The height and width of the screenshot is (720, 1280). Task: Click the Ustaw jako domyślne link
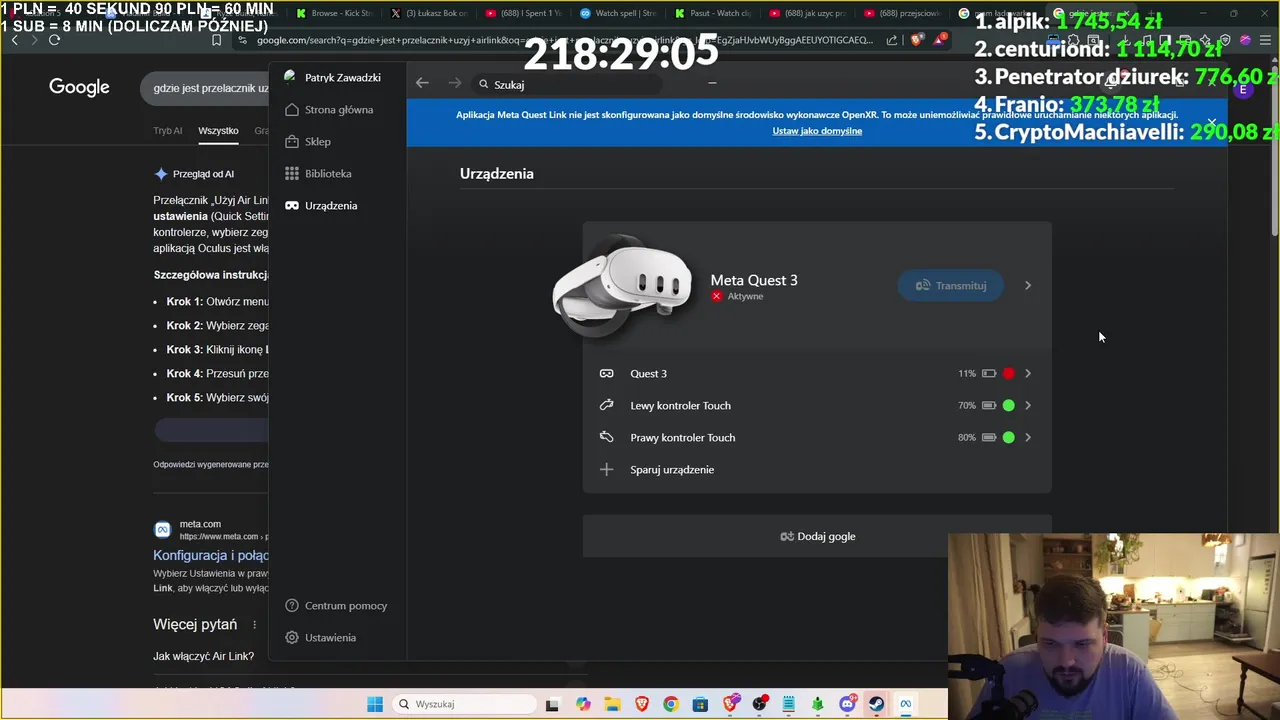click(x=817, y=131)
